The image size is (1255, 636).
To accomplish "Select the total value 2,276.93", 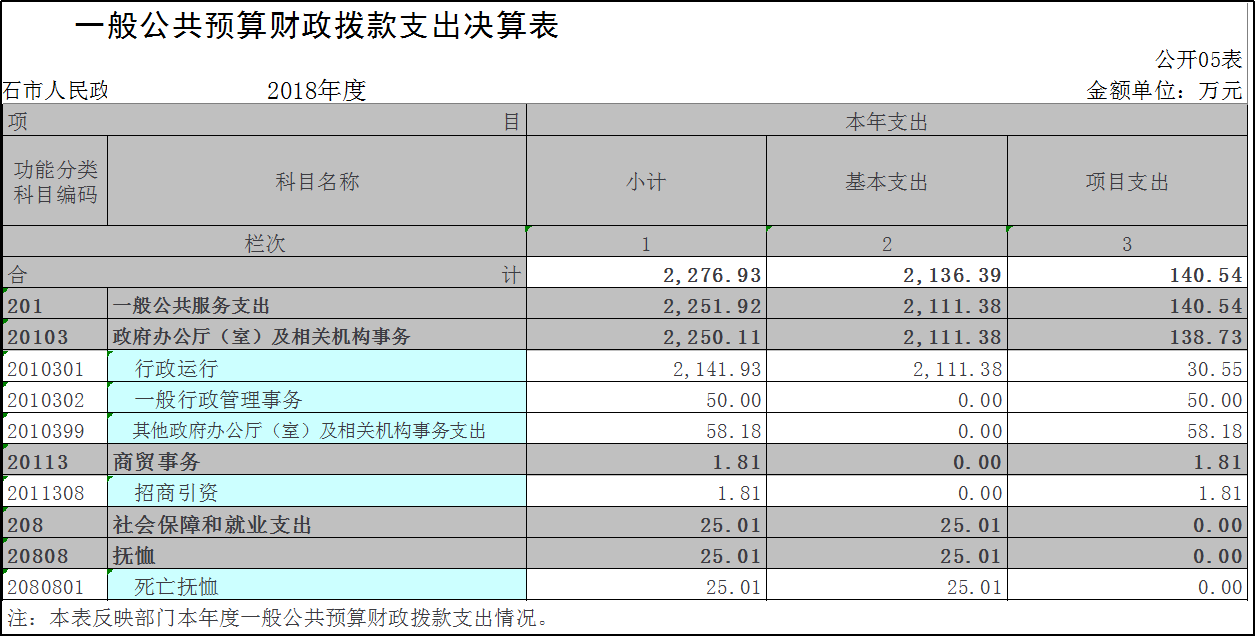I will [x=712, y=275].
